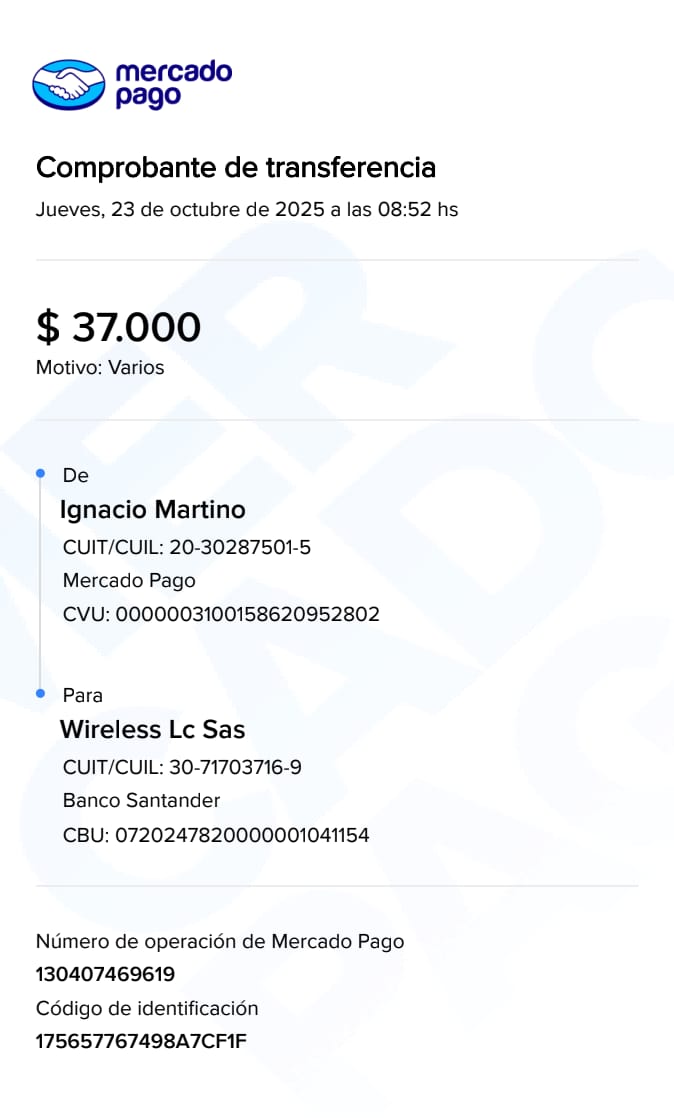Select operation number 130407469619
This screenshot has width=674, height=1118.
click(105, 974)
